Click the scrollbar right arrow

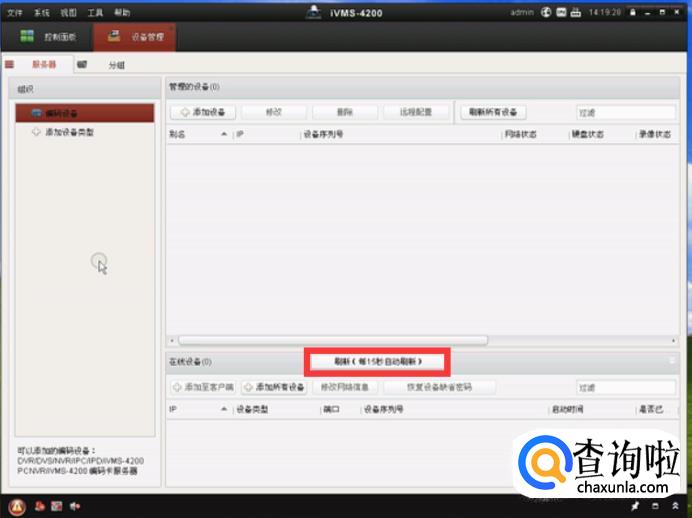point(673,340)
